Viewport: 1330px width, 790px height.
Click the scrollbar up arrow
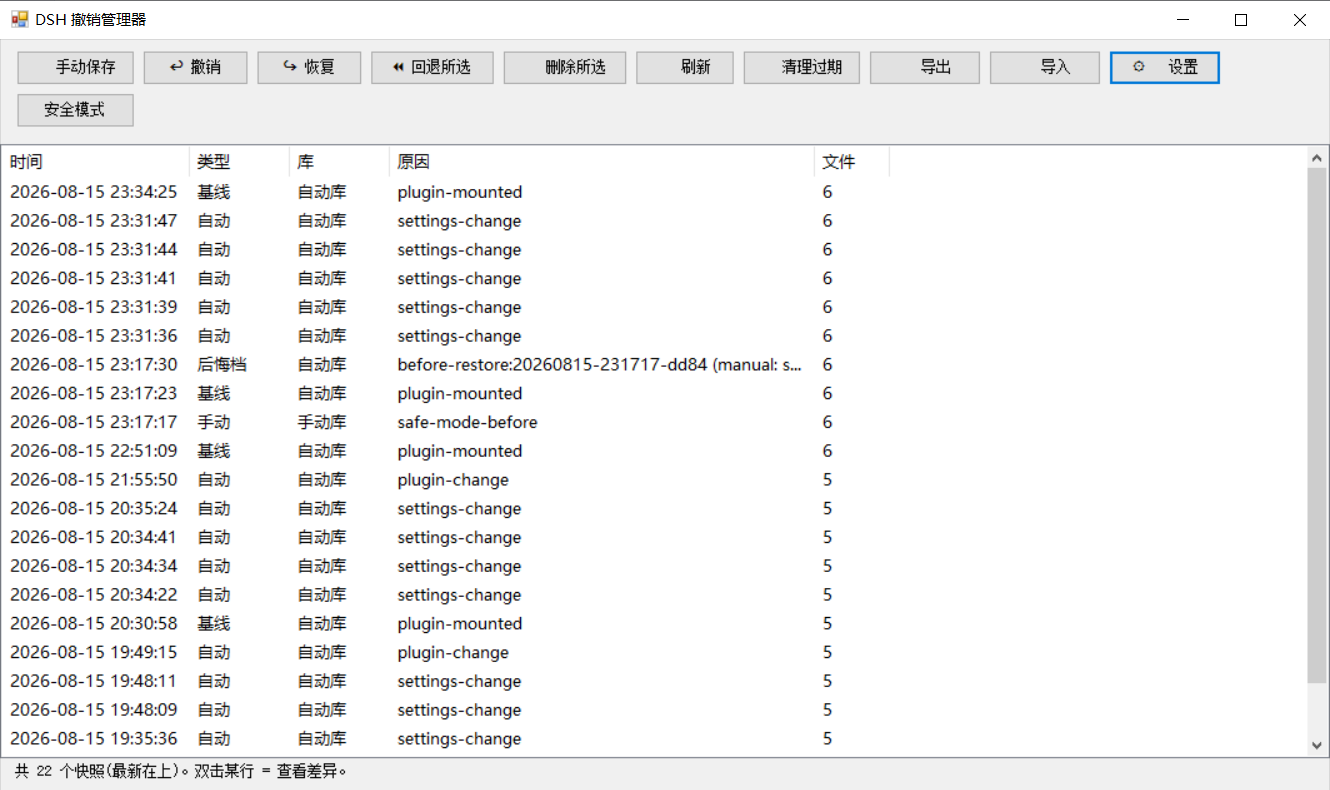(1317, 157)
